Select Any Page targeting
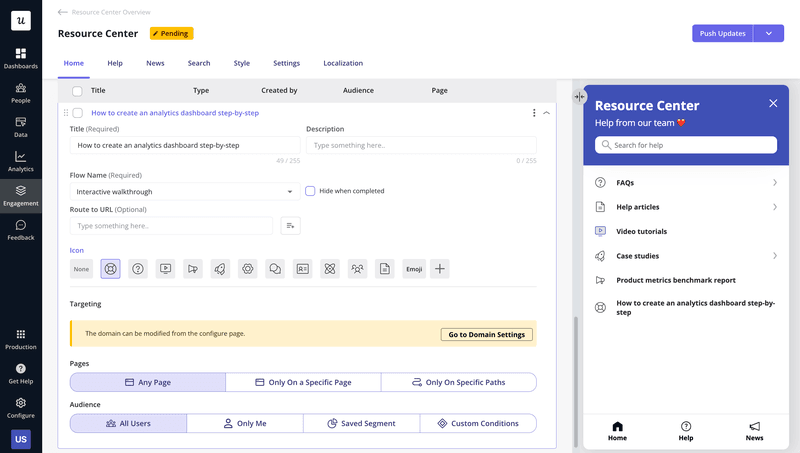 [x=147, y=382]
